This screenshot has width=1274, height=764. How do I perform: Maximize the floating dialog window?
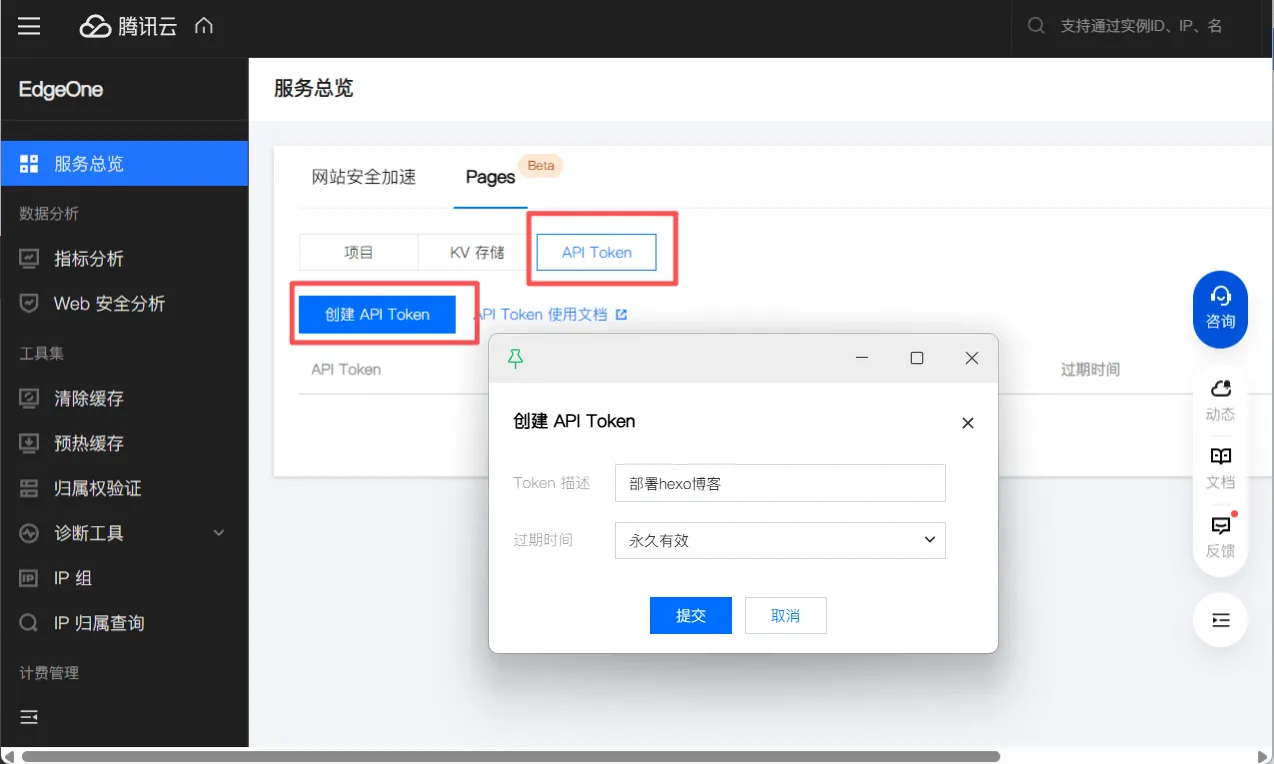click(x=917, y=358)
